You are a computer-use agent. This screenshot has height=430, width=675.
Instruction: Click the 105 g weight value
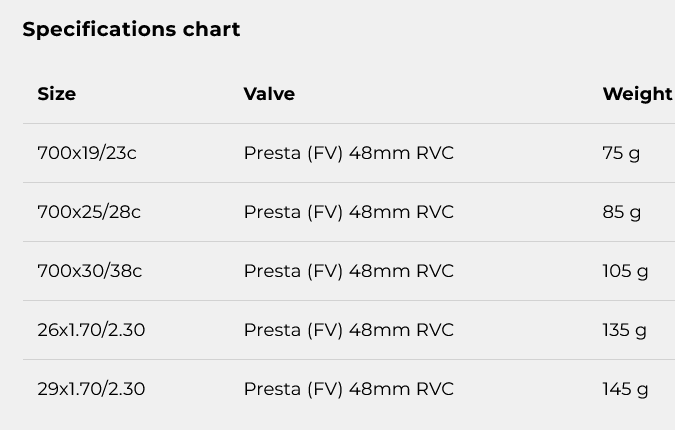(625, 272)
